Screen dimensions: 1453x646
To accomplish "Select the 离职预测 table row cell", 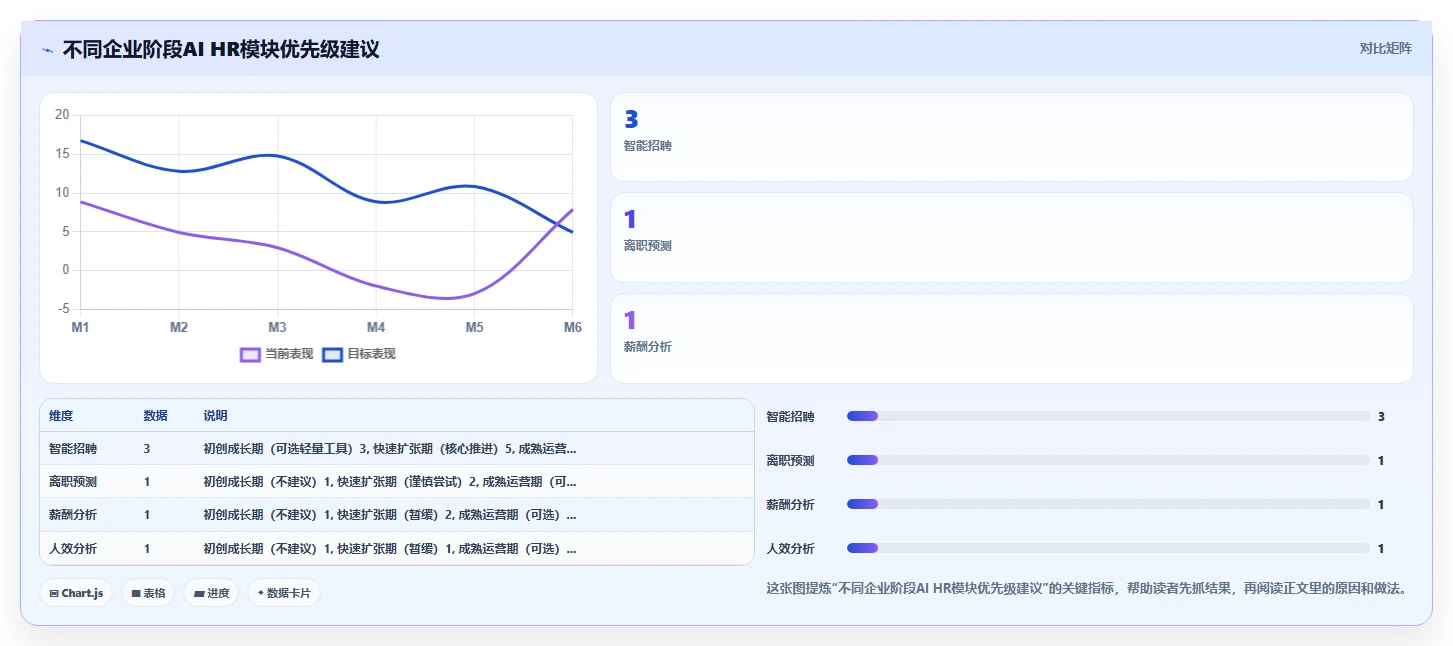I will point(73,482).
